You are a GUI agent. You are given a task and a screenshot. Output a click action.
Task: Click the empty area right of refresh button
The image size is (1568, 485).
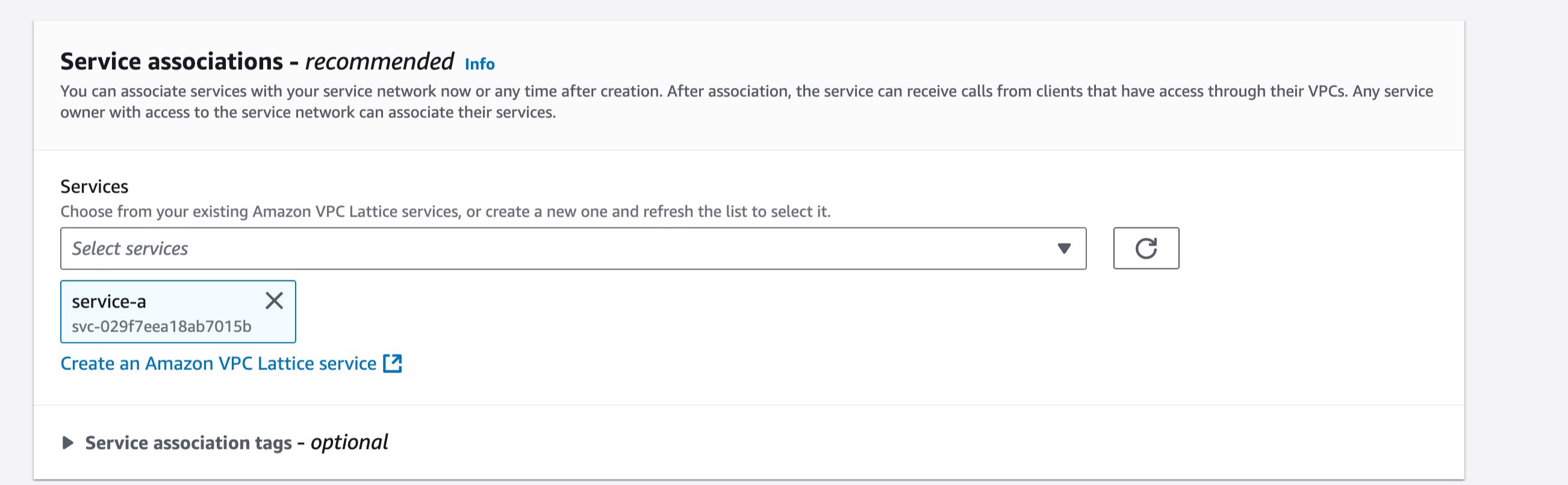pos(1314,249)
